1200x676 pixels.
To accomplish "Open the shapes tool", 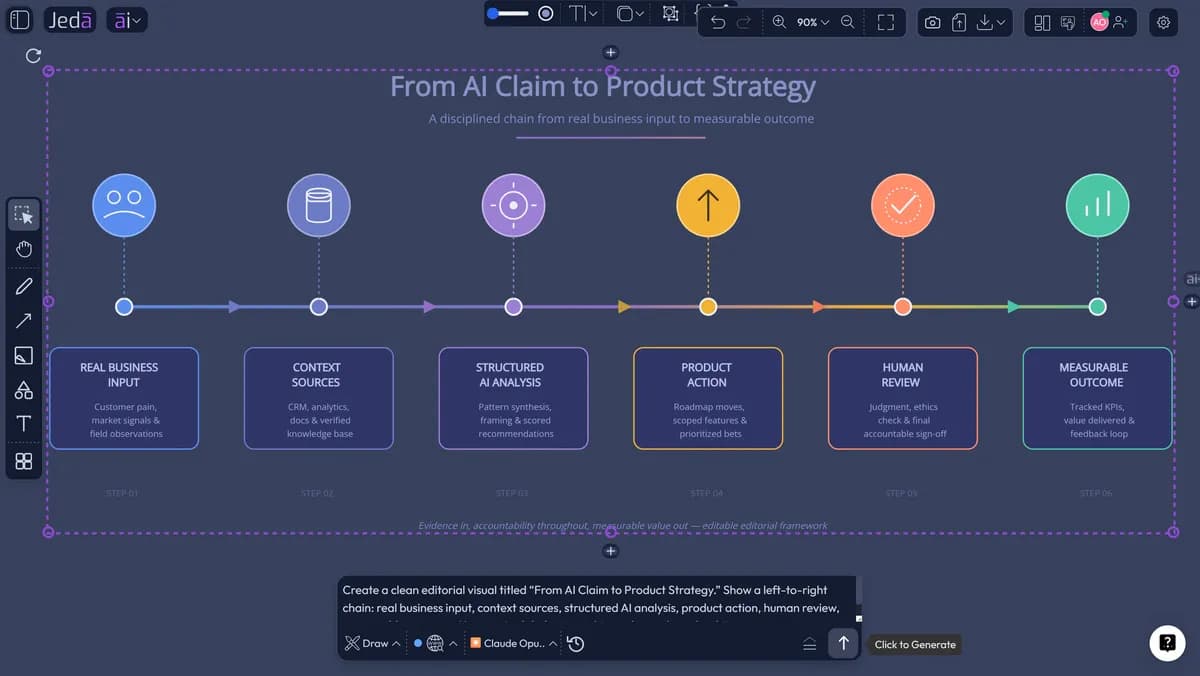I will 24,389.
